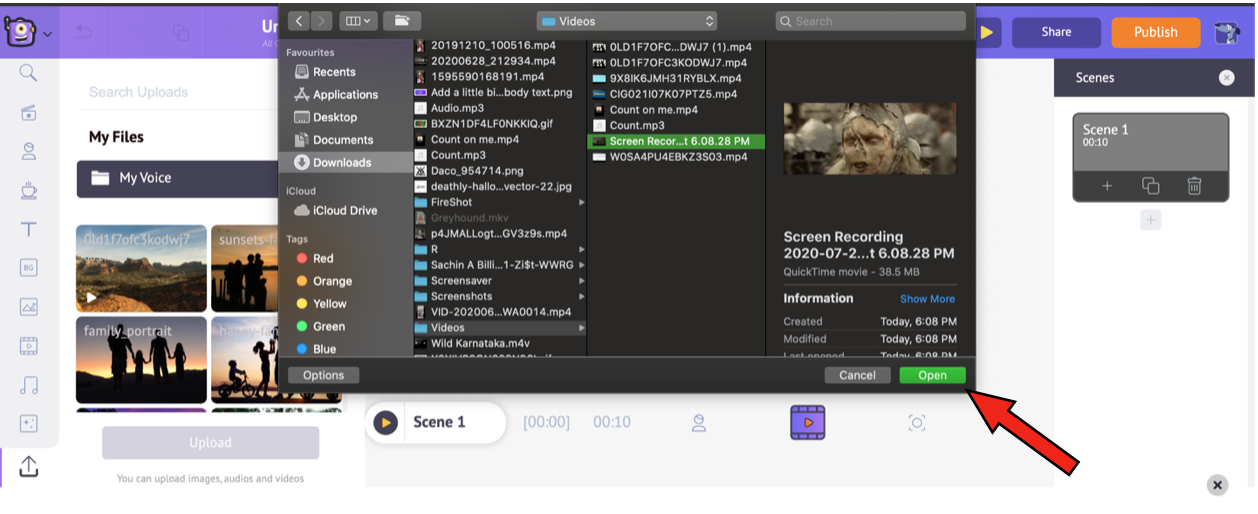Click the Open button
Viewport: 1258px width, 514px height.
coord(932,375)
